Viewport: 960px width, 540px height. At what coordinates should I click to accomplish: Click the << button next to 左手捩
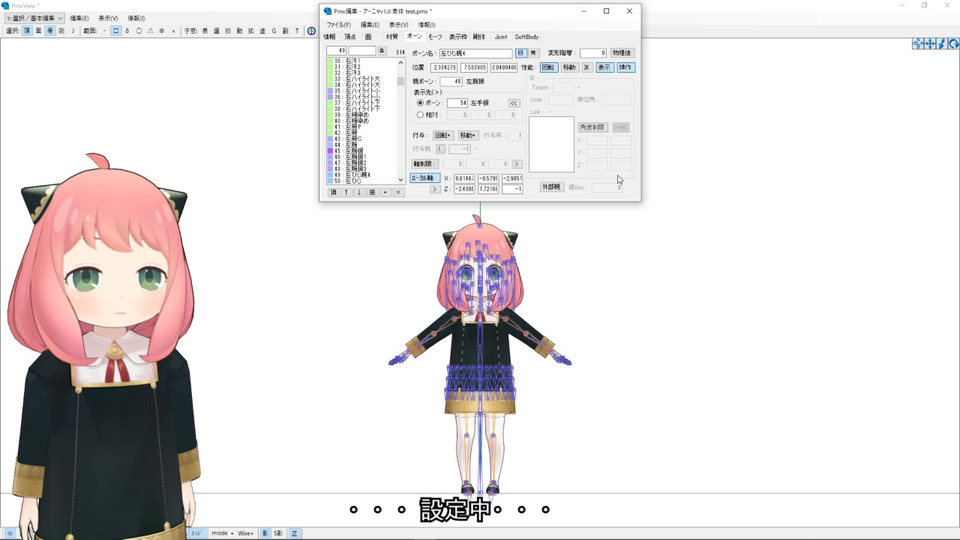pos(514,103)
